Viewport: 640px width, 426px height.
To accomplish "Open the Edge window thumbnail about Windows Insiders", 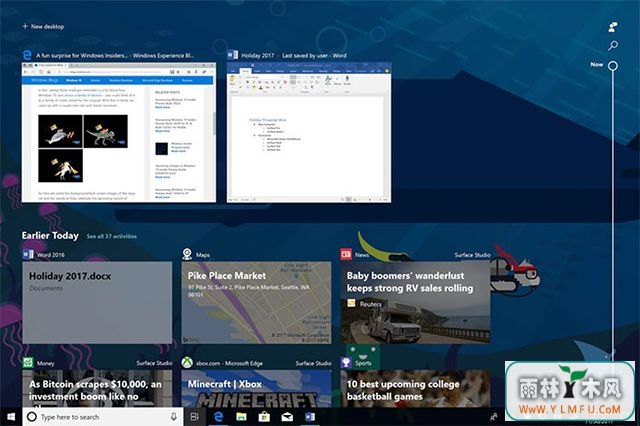I will 119,132.
